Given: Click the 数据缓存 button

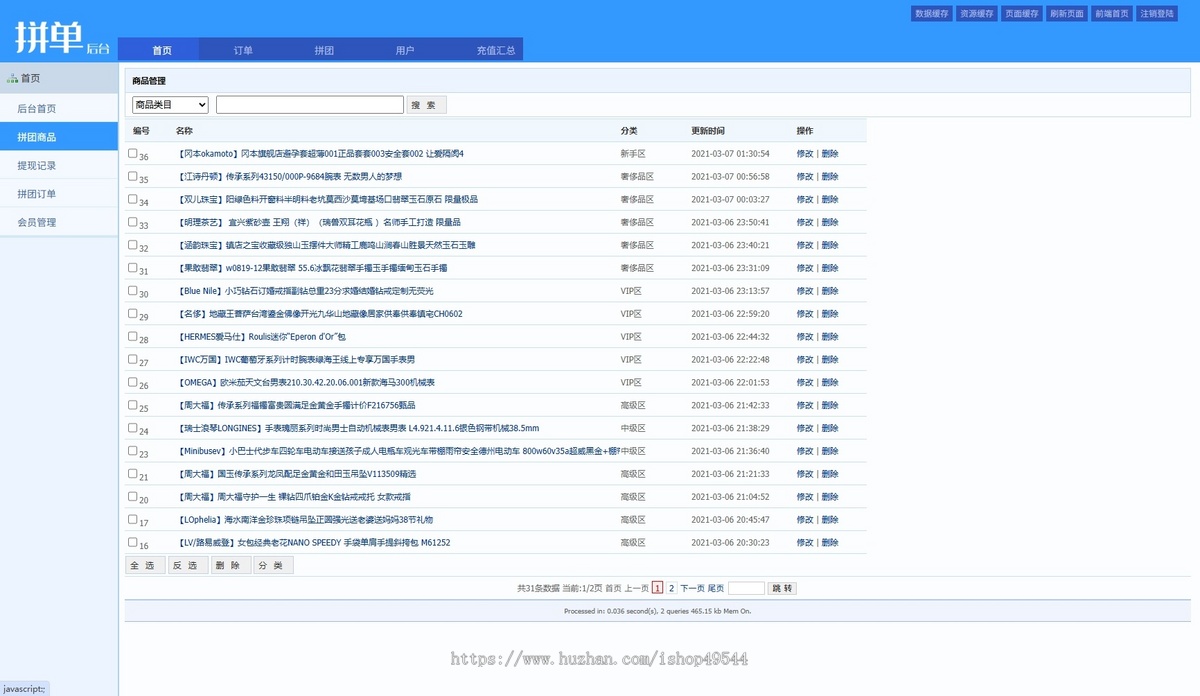Looking at the screenshot, I should pos(931,14).
